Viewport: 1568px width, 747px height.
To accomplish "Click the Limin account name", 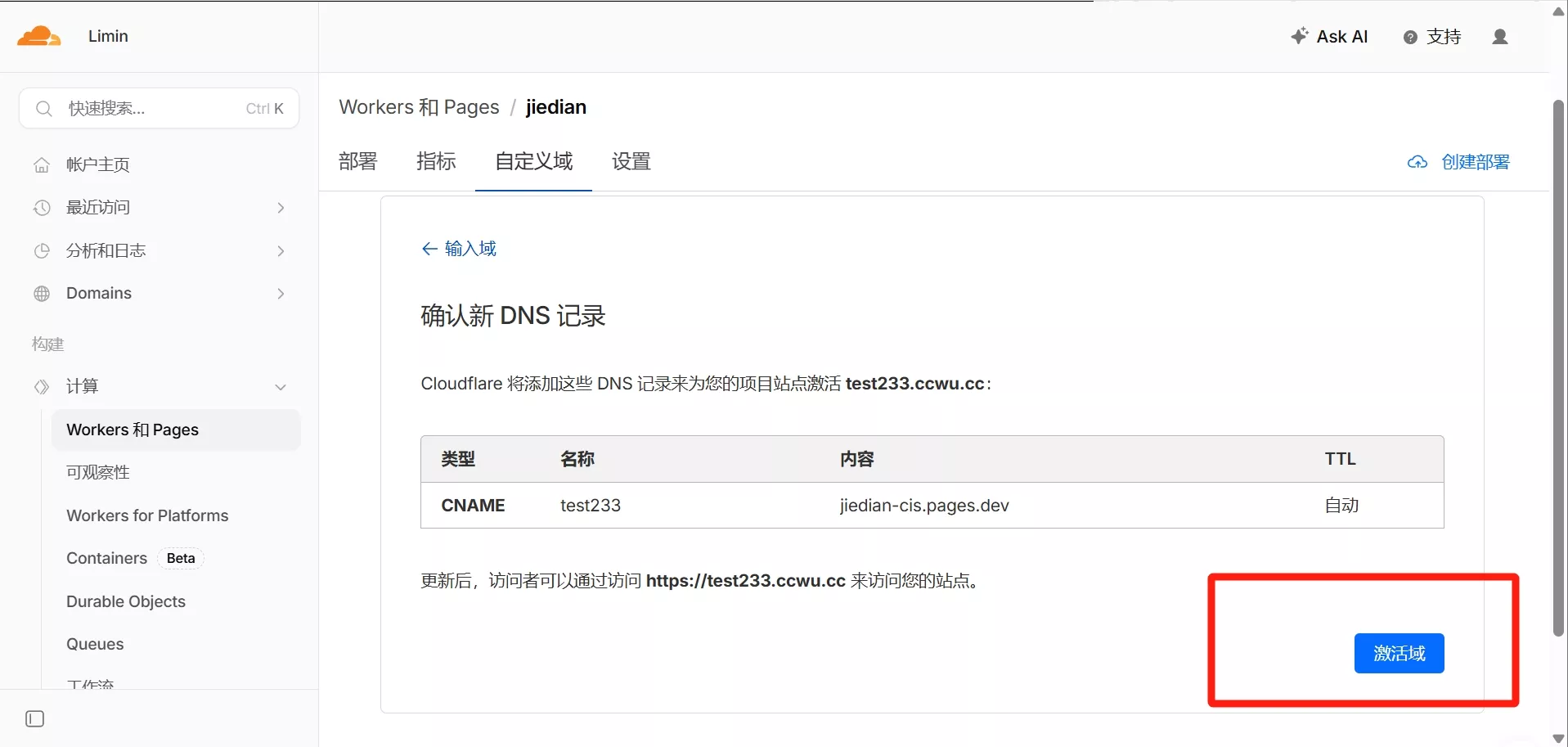I will pyautogui.click(x=108, y=36).
